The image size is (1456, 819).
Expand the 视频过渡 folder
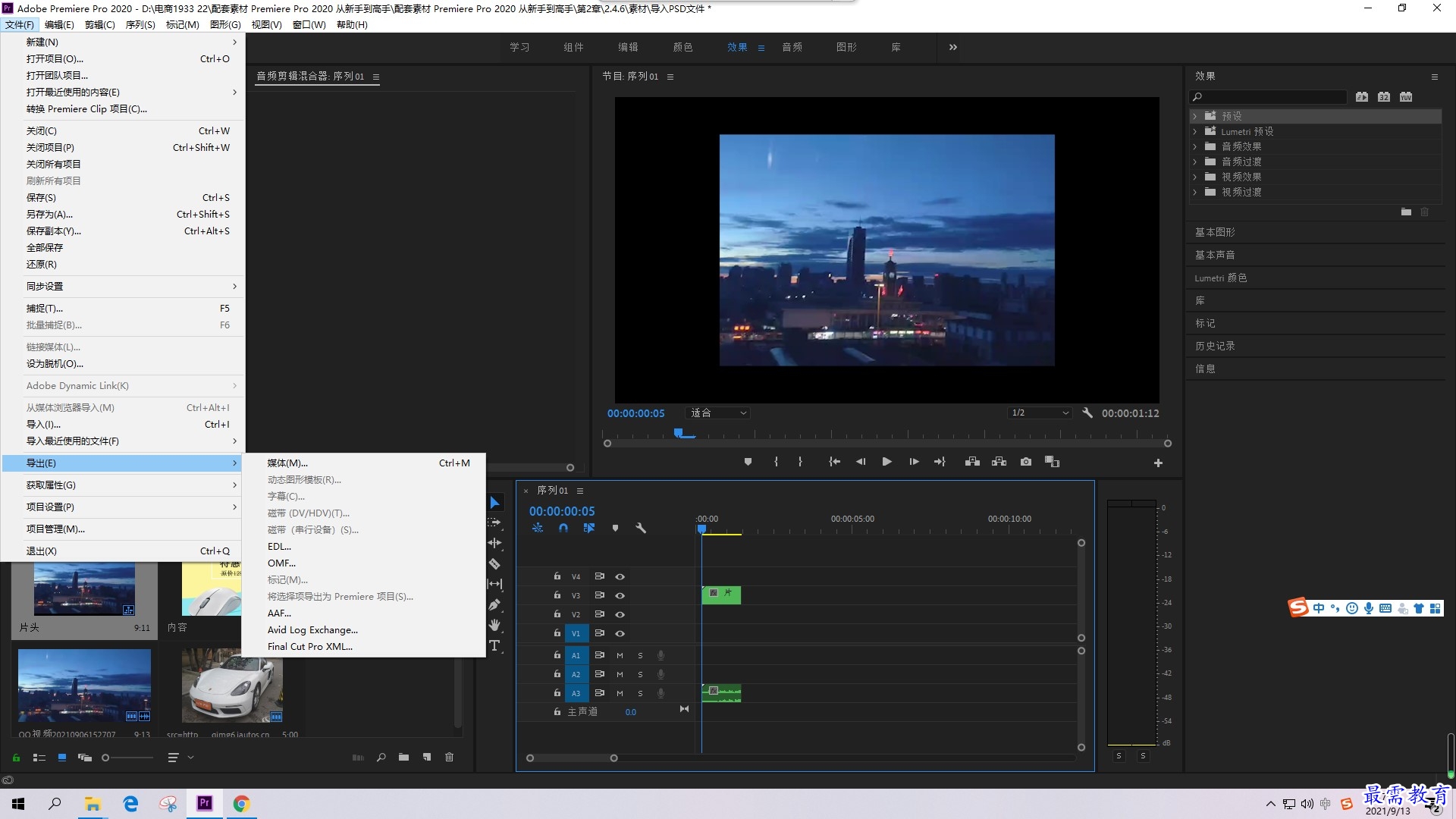tap(1195, 192)
